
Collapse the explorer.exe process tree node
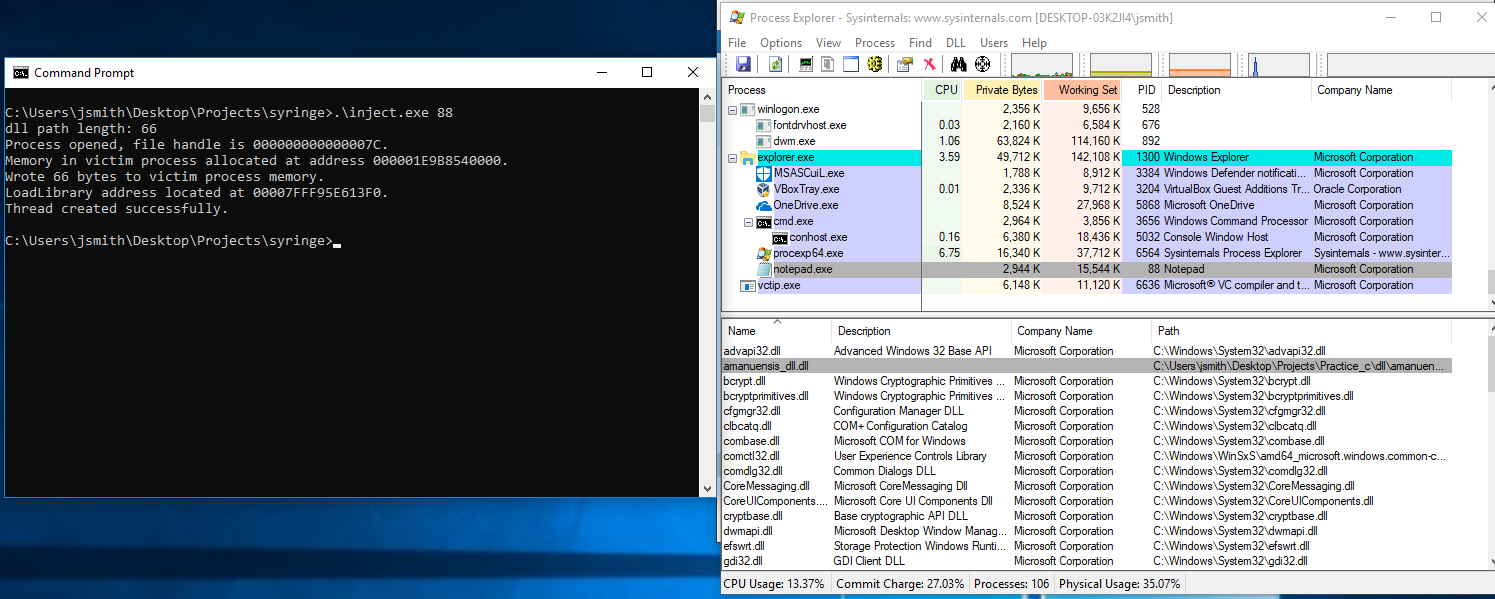[x=732, y=157]
